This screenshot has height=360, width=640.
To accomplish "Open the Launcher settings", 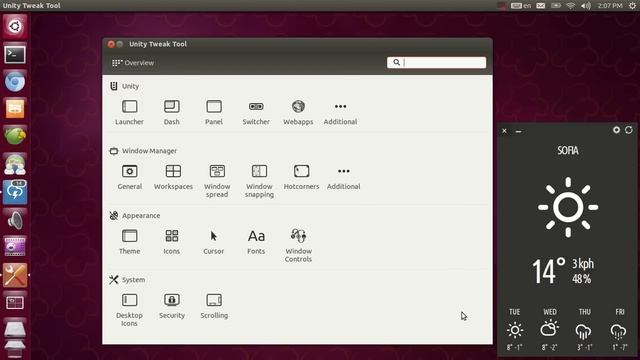I will tap(129, 112).
